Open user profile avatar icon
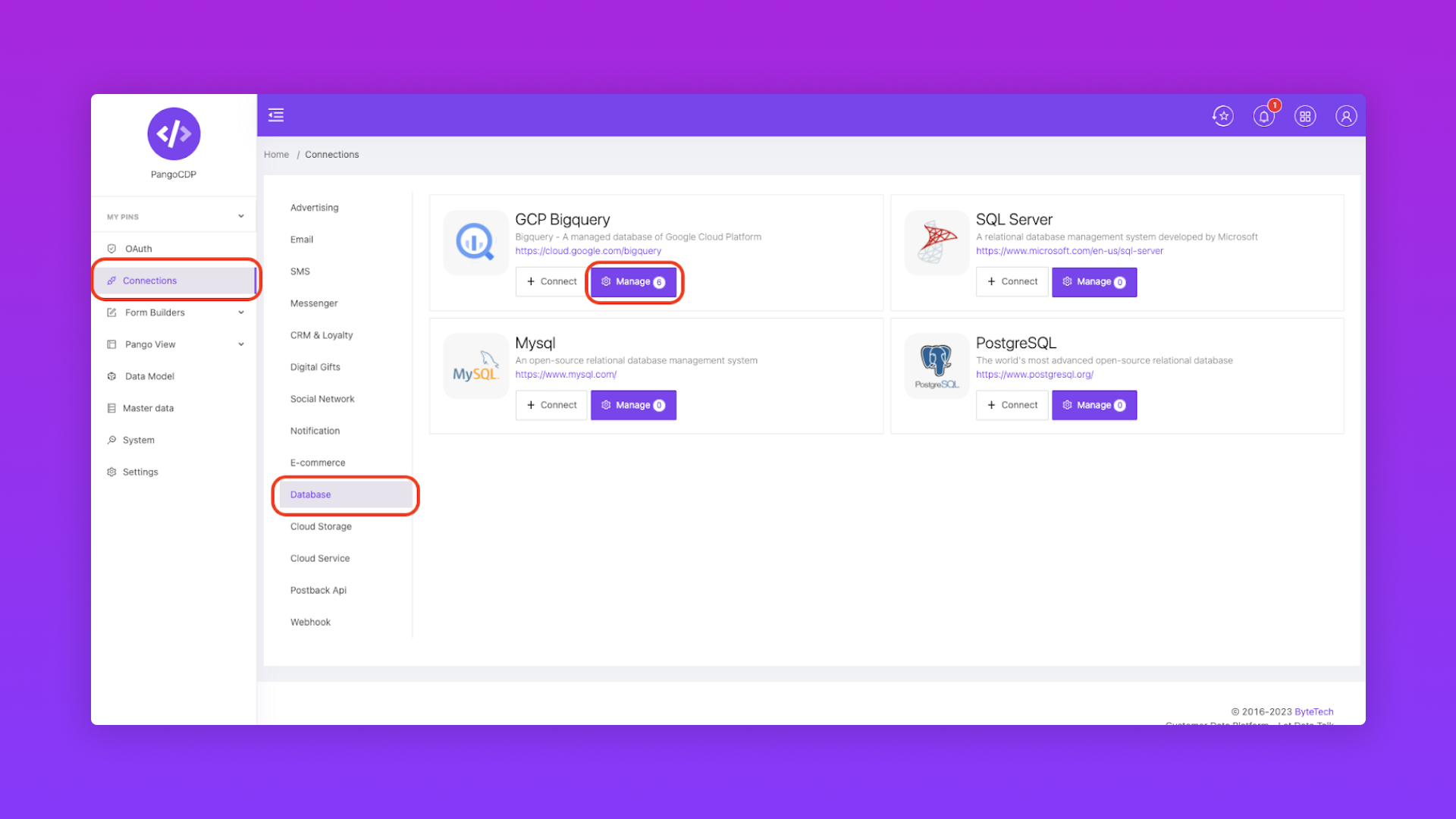 tap(1346, 116)
